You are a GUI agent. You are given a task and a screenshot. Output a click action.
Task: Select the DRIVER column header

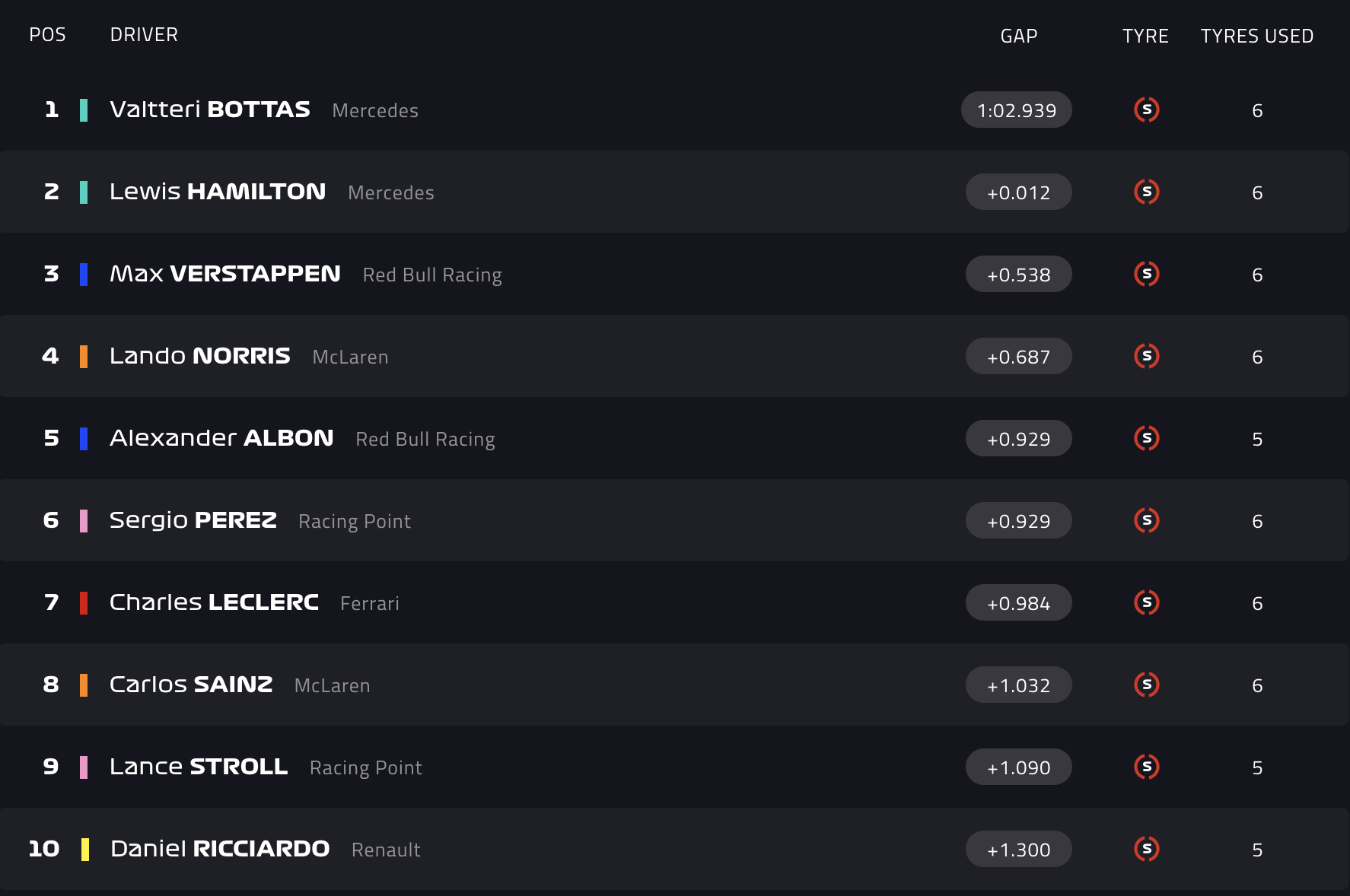(144, 34)
